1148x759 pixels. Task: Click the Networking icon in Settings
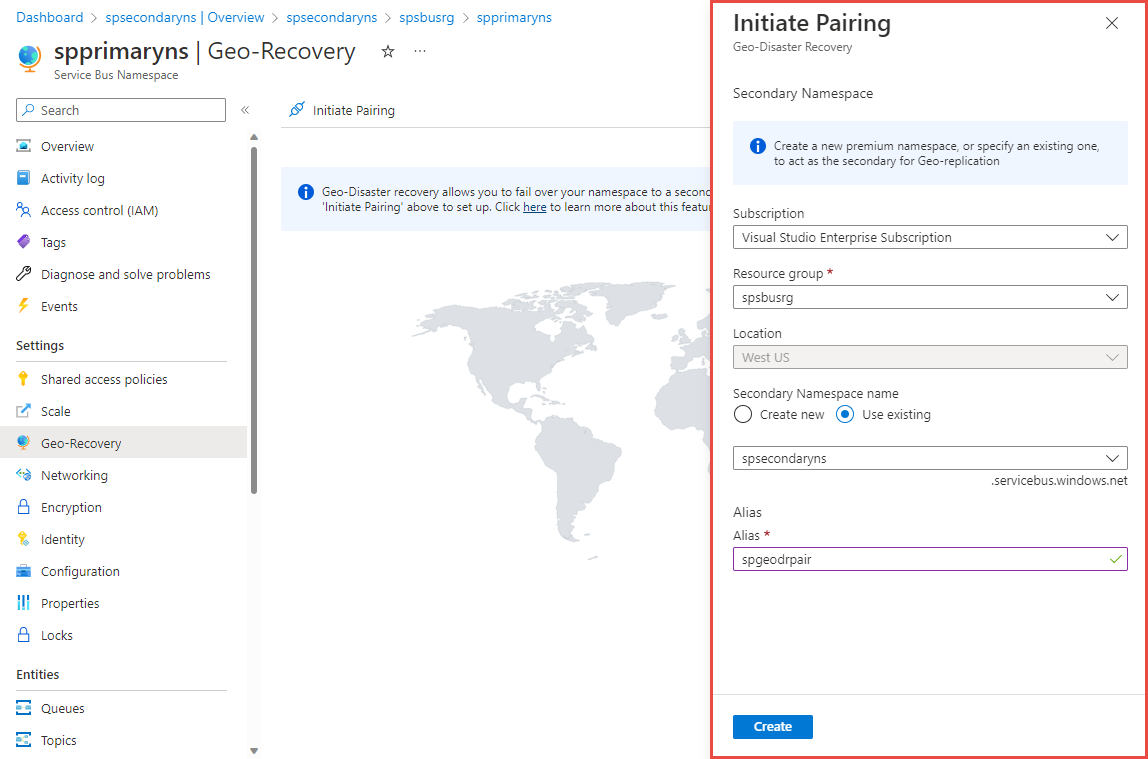pos(24,475)
